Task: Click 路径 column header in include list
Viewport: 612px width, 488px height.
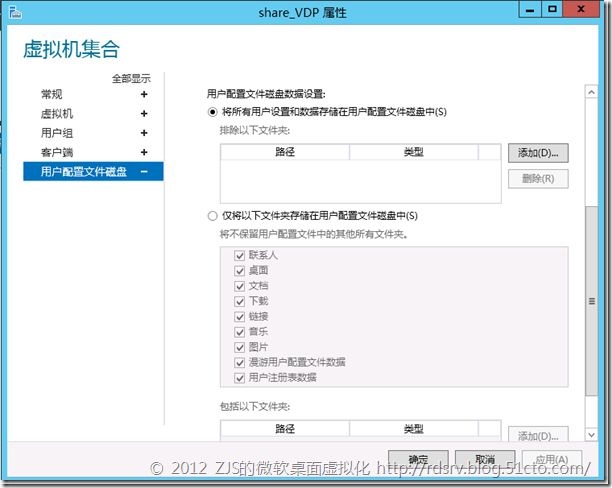Action: pyautogui.click(x=285, y=429)
